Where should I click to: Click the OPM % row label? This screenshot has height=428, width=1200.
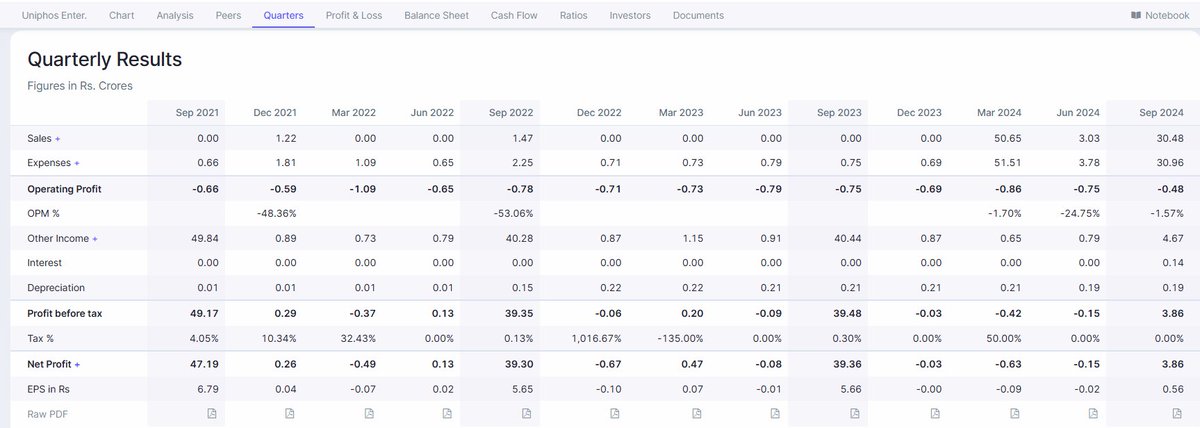click(x=45, y=213)
